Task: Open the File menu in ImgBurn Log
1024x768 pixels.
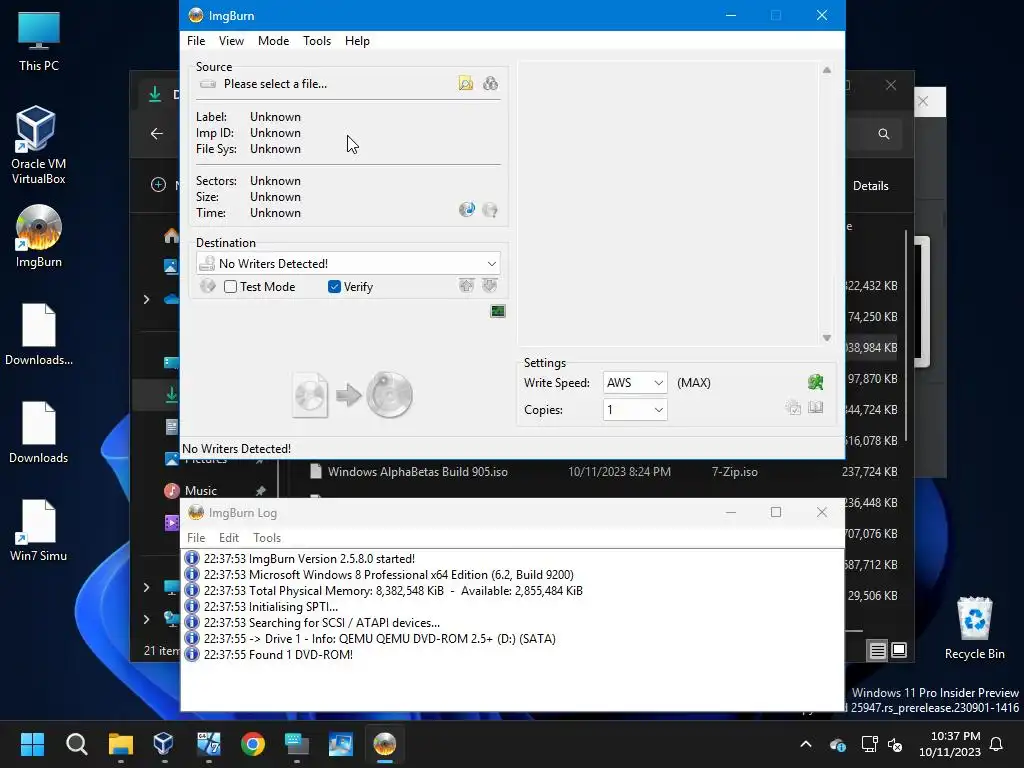Action: [x=196, y=537]
